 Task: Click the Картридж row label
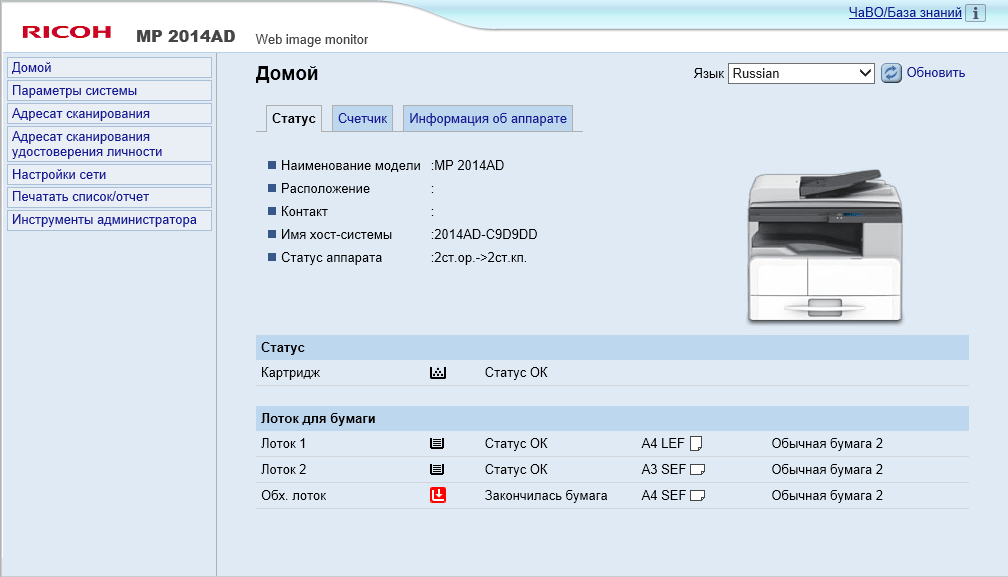click(291, 373)
